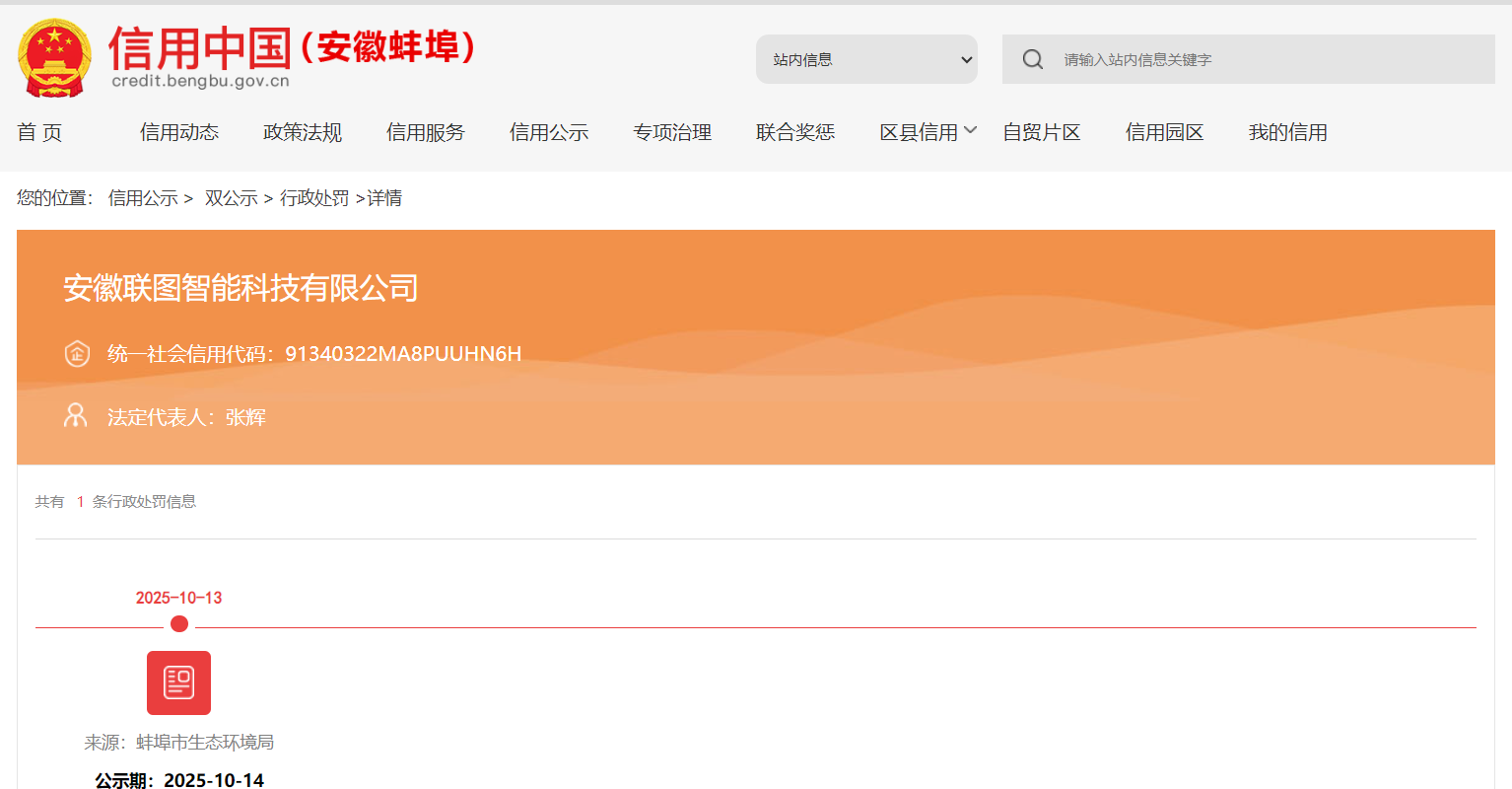This screenshot has width=1512, height=789.
Task: Click the enterprise shield icon beside credit code
Action: click(x=77, y=353)
